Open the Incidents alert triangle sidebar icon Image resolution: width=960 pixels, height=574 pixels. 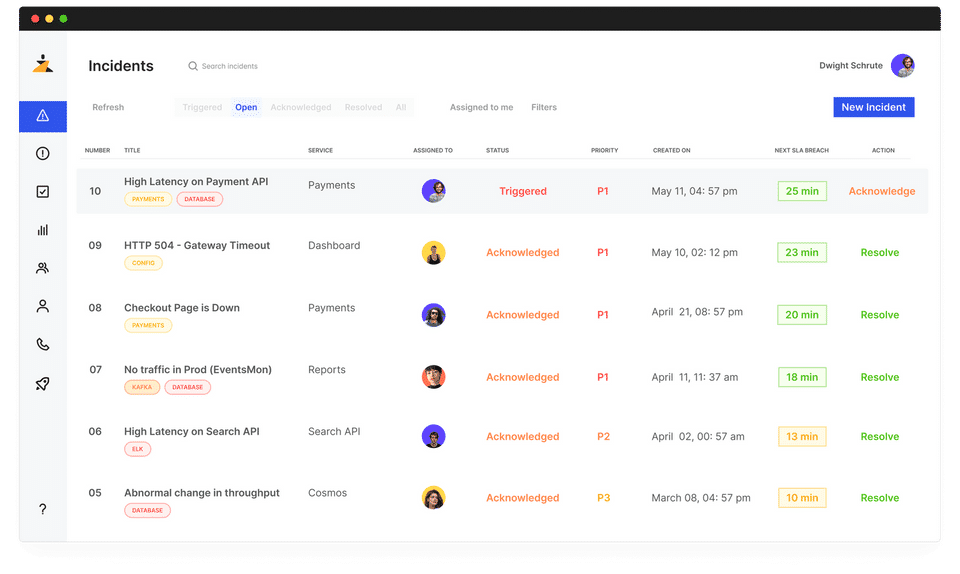tap(42, 116)
